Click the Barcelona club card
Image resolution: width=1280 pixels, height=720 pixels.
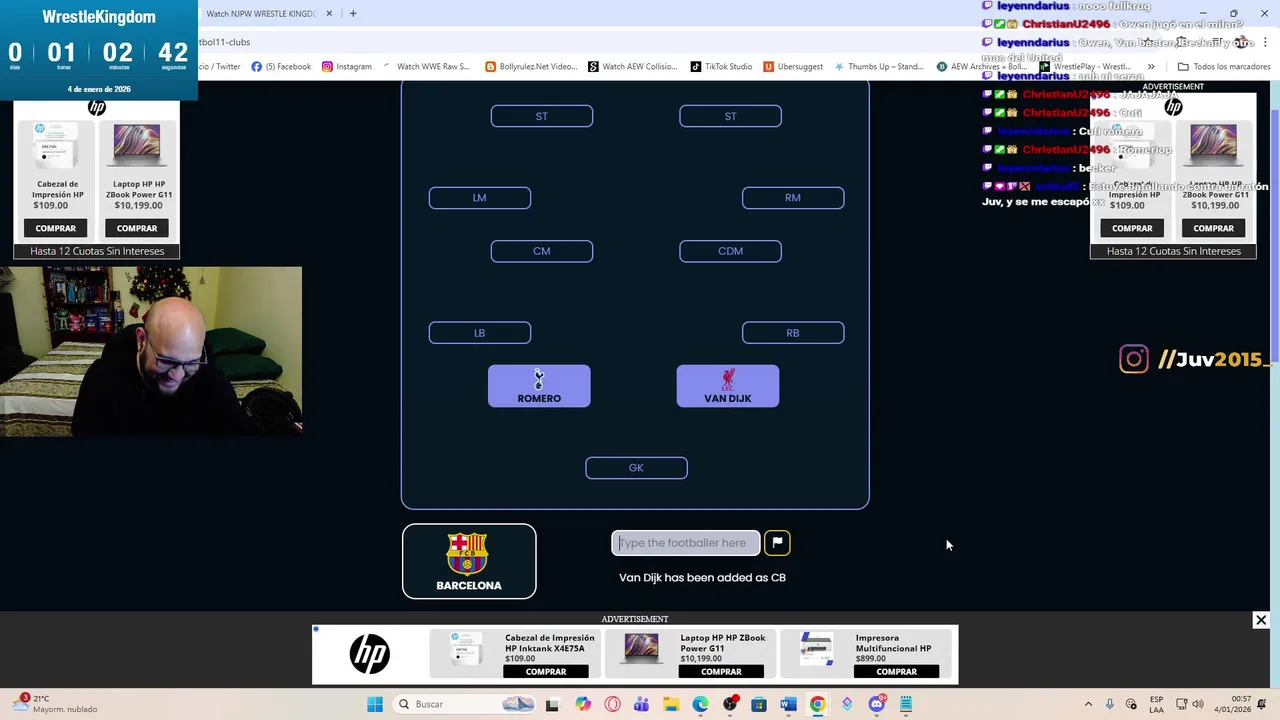pos(469,561)
